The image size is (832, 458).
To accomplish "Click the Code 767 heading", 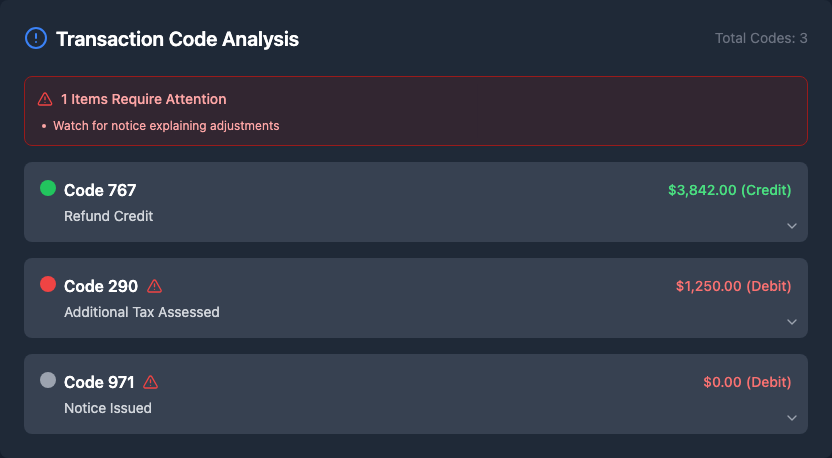I will 100,190.
